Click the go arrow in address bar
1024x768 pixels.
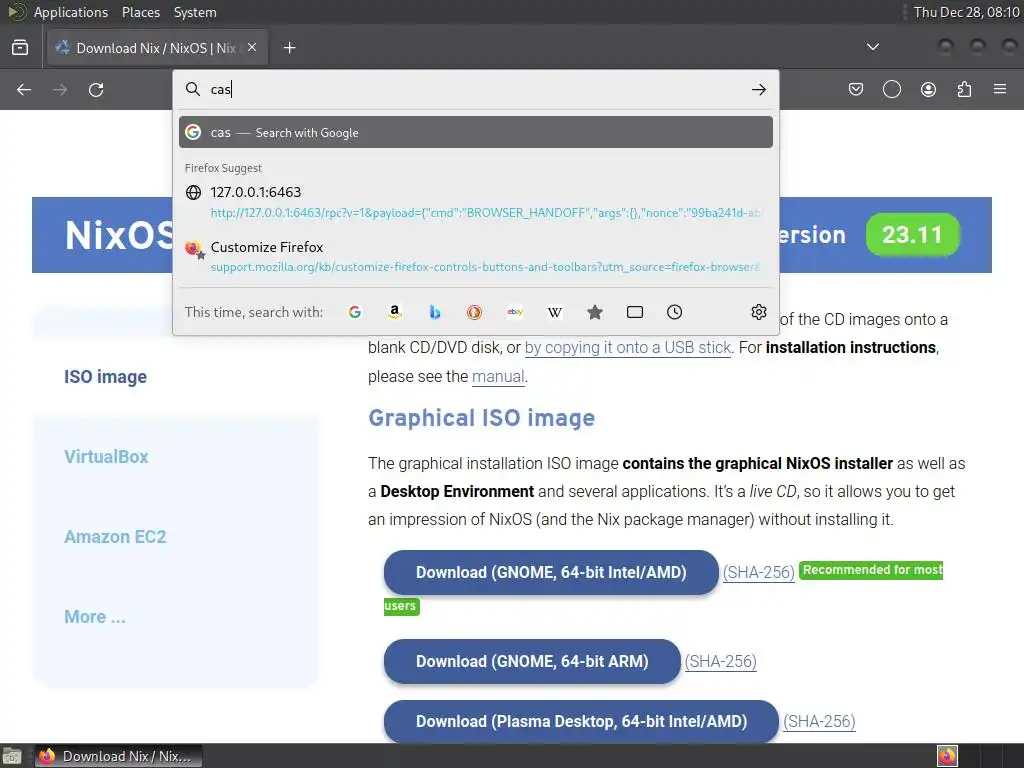pyautogui.click(x=758, y=89)
